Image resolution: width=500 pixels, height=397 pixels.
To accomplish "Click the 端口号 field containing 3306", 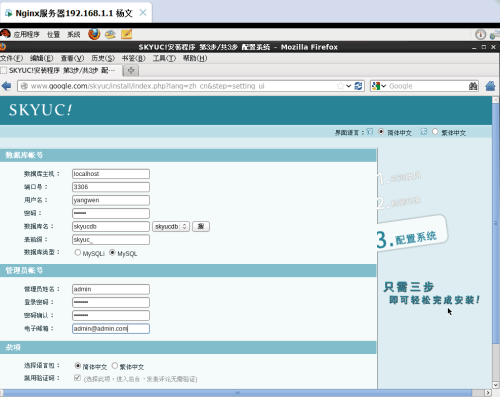I will 111,187.
